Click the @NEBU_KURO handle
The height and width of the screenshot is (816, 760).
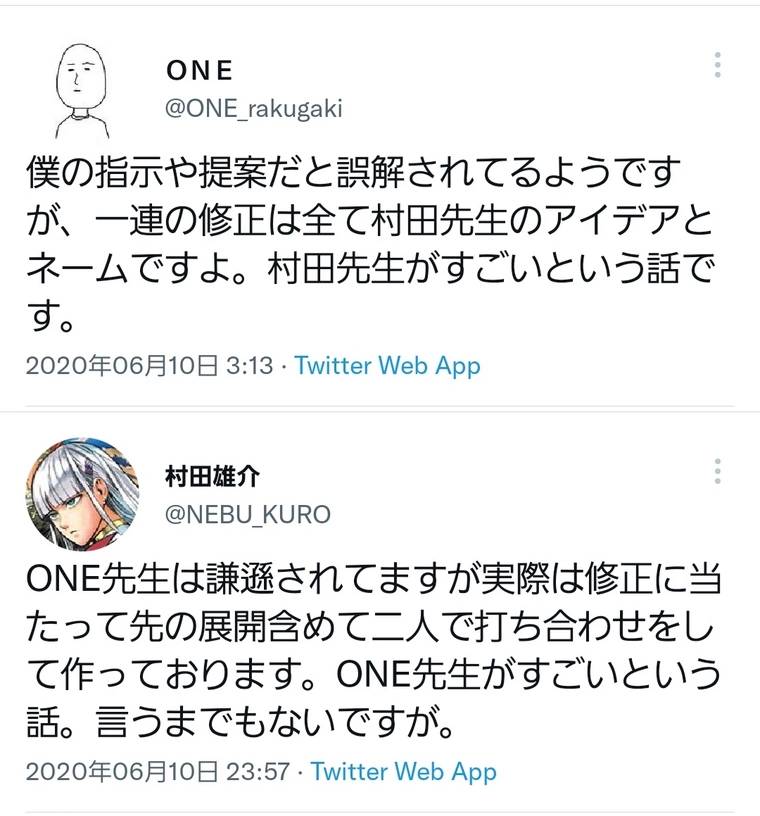pyautogui.click(x=246, y=513)
